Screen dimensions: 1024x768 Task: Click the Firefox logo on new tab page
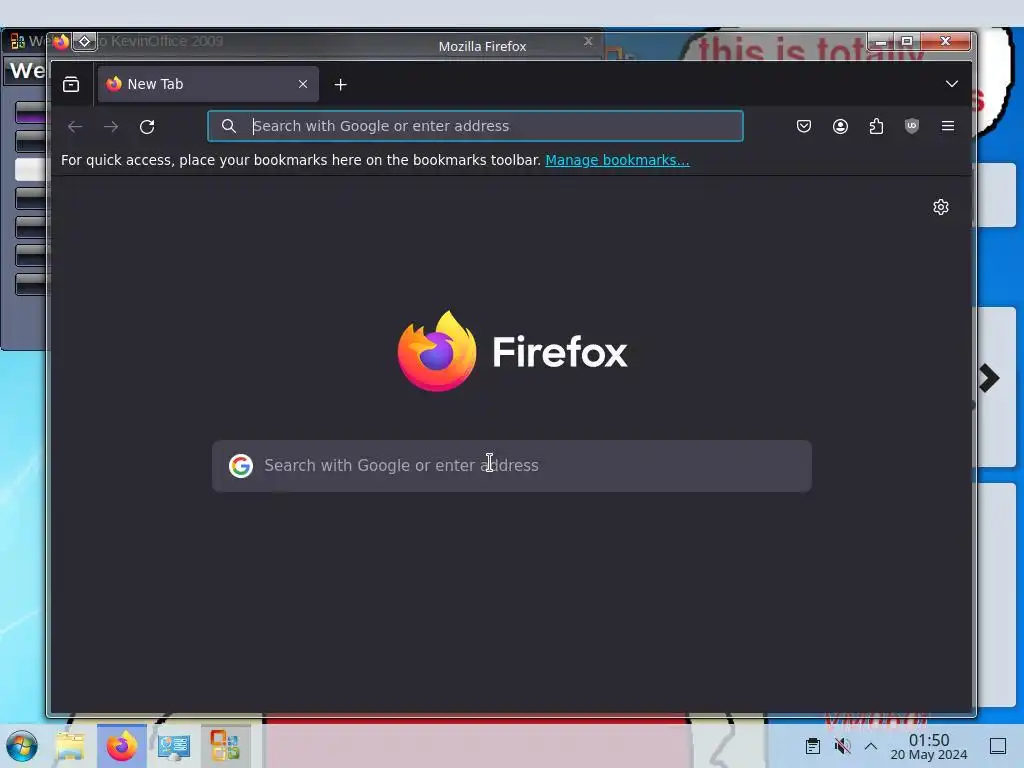pyautogui.click(x=512, y=351)
